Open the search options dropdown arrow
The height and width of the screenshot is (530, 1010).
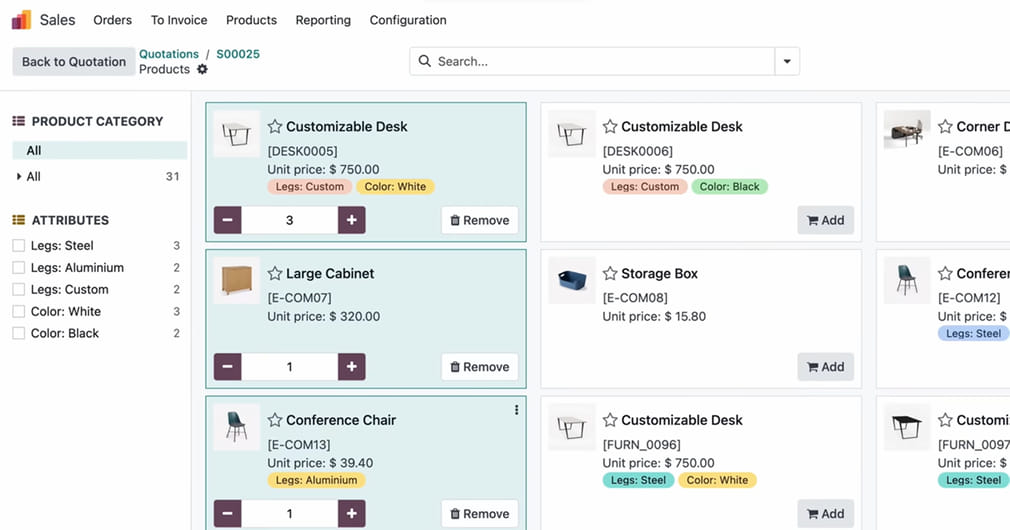pos(787,62)
